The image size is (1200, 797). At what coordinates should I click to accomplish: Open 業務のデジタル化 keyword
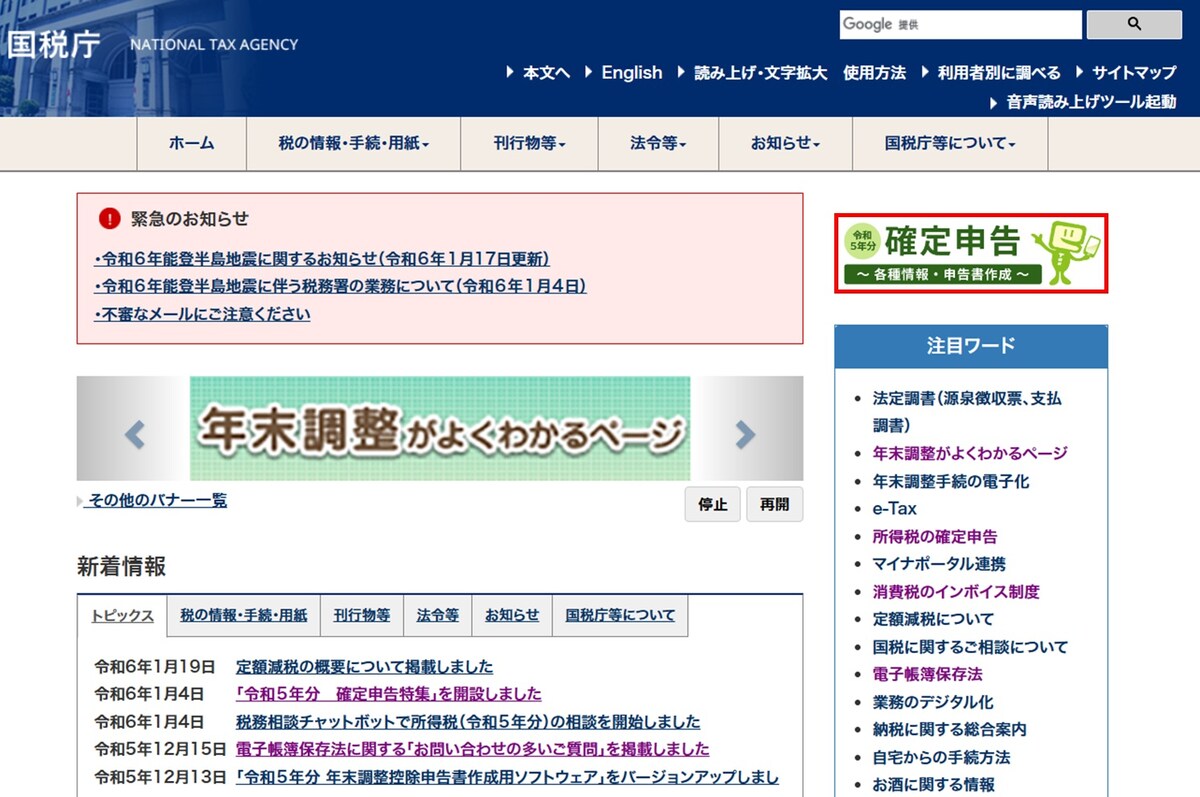(933, 702)
